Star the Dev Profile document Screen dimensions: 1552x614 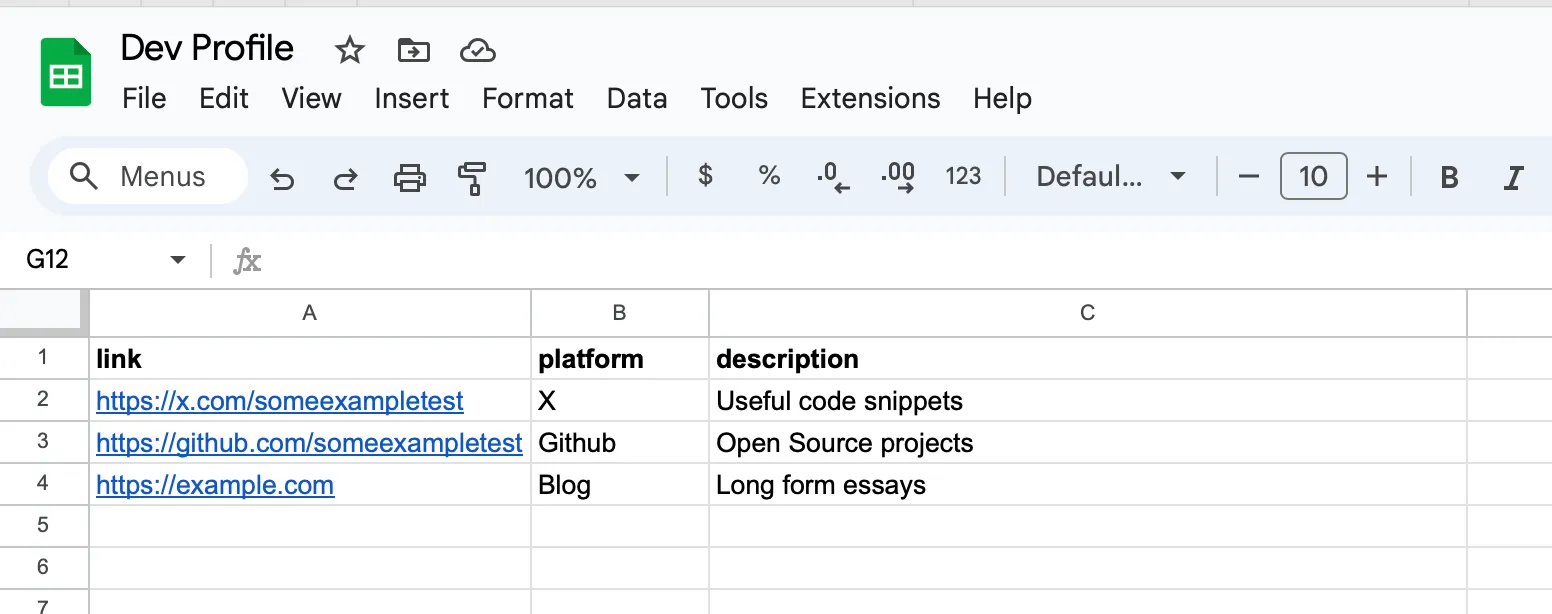(x=349, y=50)
